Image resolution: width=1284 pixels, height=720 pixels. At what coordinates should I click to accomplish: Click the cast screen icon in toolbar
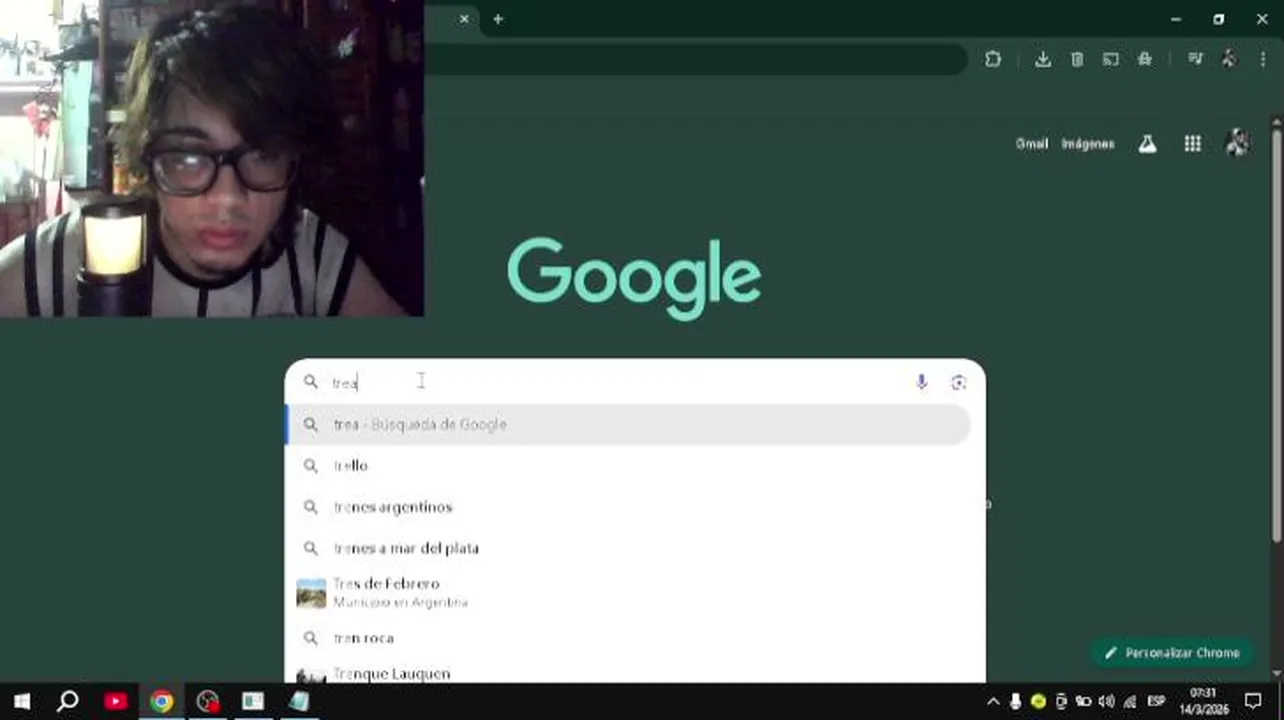(x=1110, y=59)
